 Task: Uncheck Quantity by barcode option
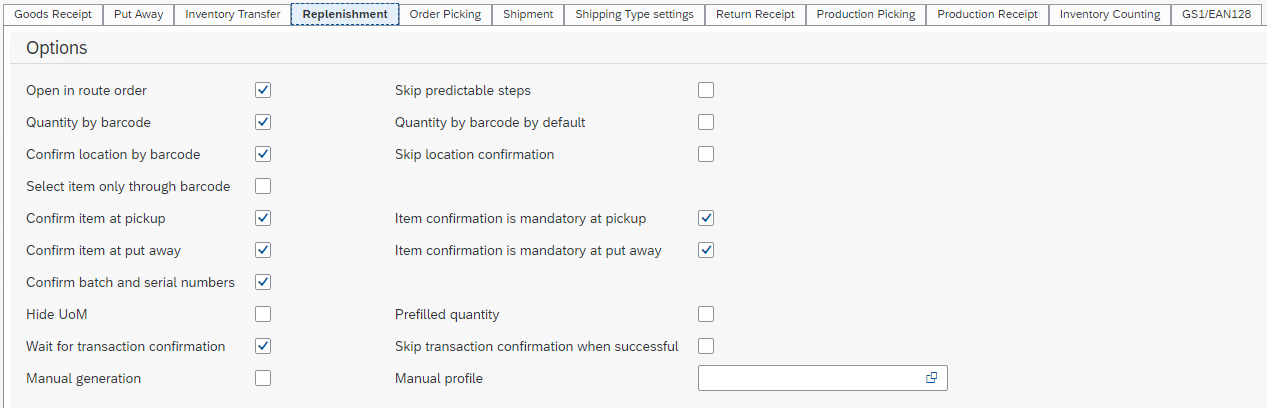click(263, 122)
